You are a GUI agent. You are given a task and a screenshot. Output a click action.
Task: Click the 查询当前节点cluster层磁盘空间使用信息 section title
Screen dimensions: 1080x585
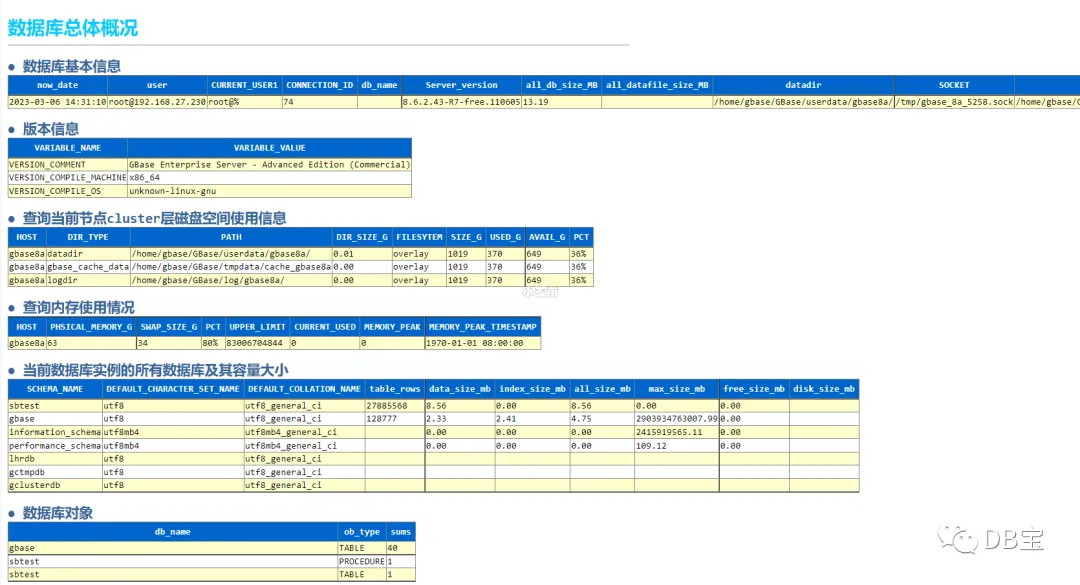click(x=154, y=218)
